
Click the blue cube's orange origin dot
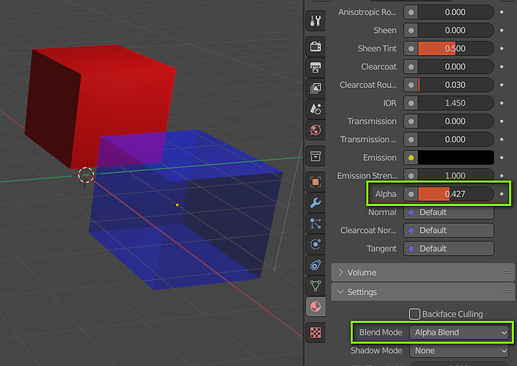pos(177,205)
